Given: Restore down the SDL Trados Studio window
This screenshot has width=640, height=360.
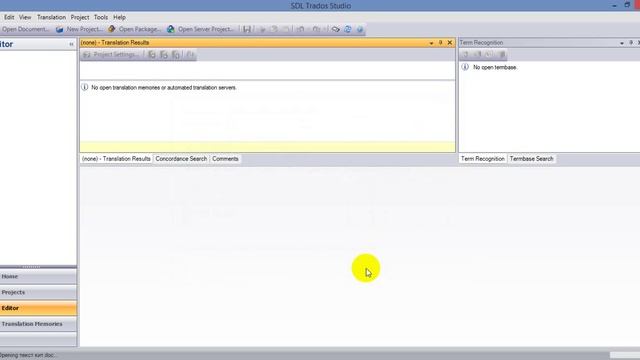Looking at the screenshot, I should click(627, 5).
